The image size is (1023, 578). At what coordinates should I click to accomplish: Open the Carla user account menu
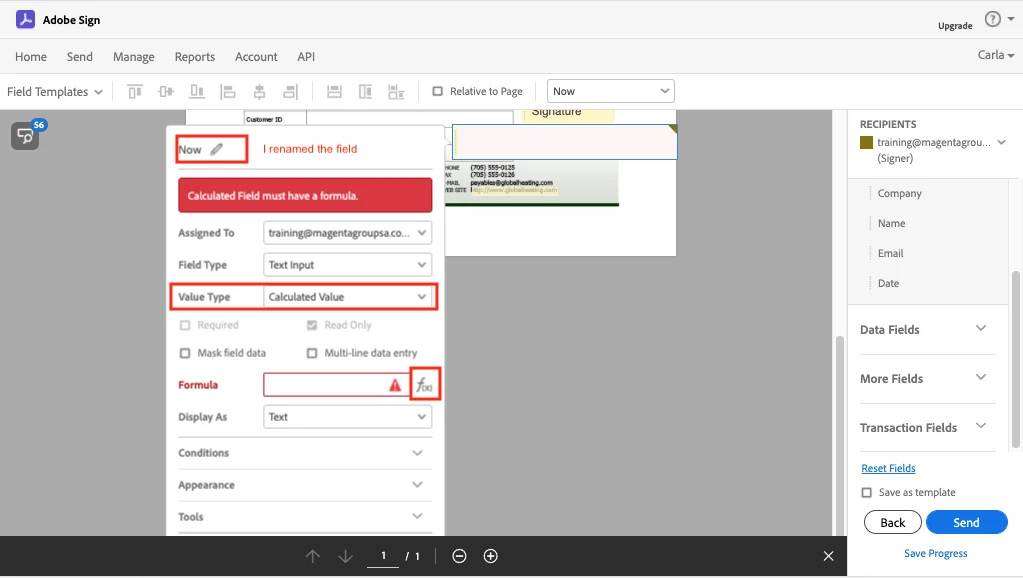(x=996, y=55)
